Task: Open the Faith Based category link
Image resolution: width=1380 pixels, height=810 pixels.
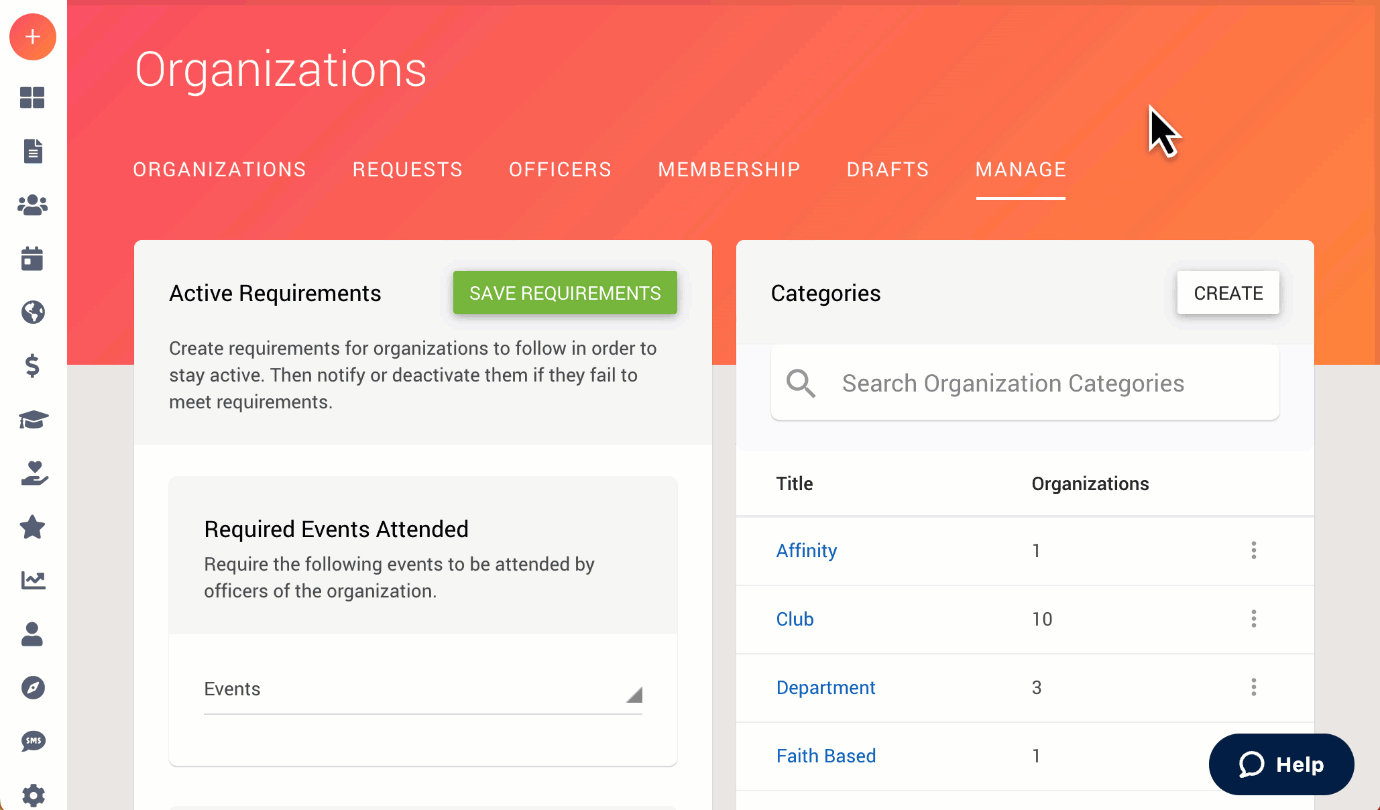Action: click(826, 756)
